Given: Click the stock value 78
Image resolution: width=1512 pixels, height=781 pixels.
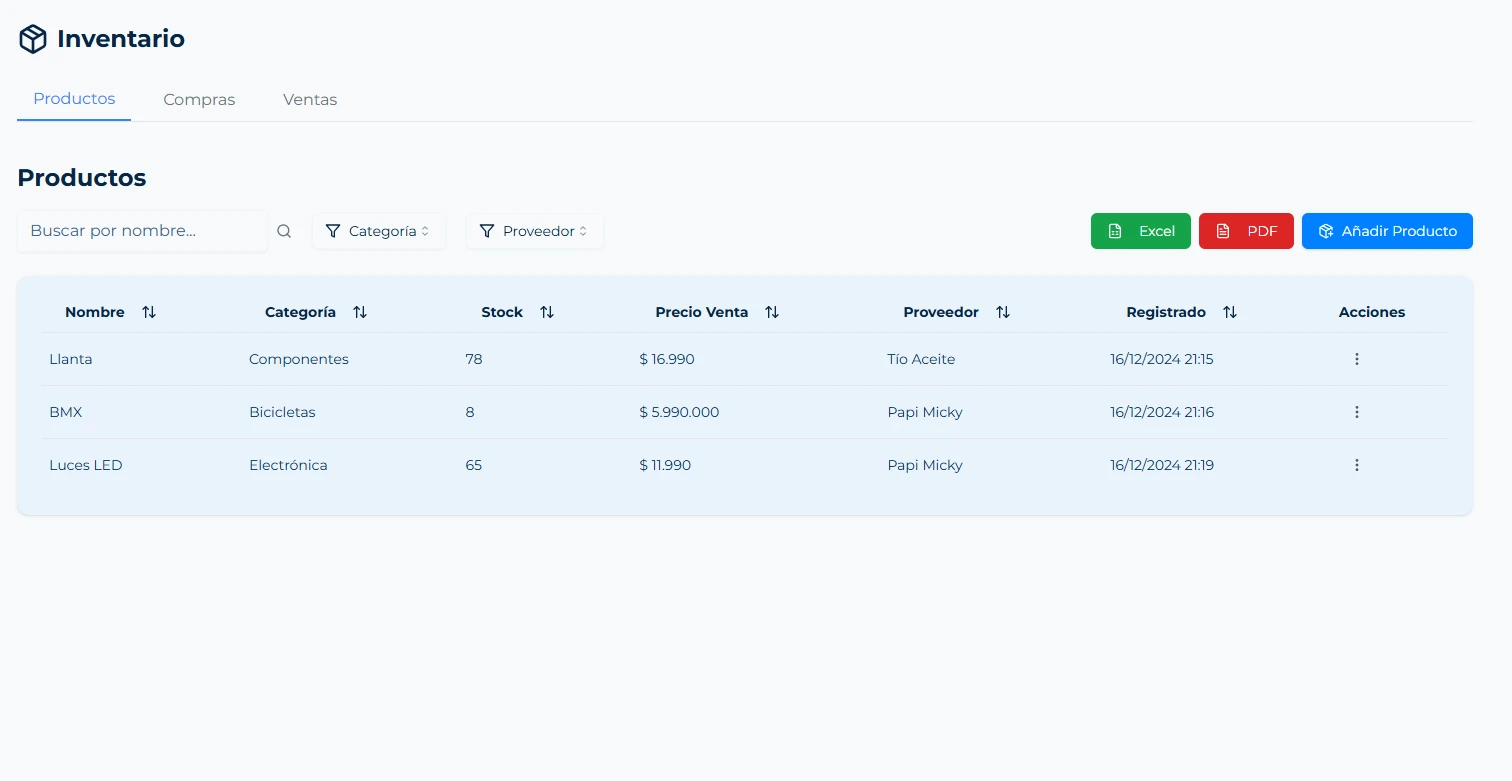Looking at the screenshot, I should [x=474, y=359].
